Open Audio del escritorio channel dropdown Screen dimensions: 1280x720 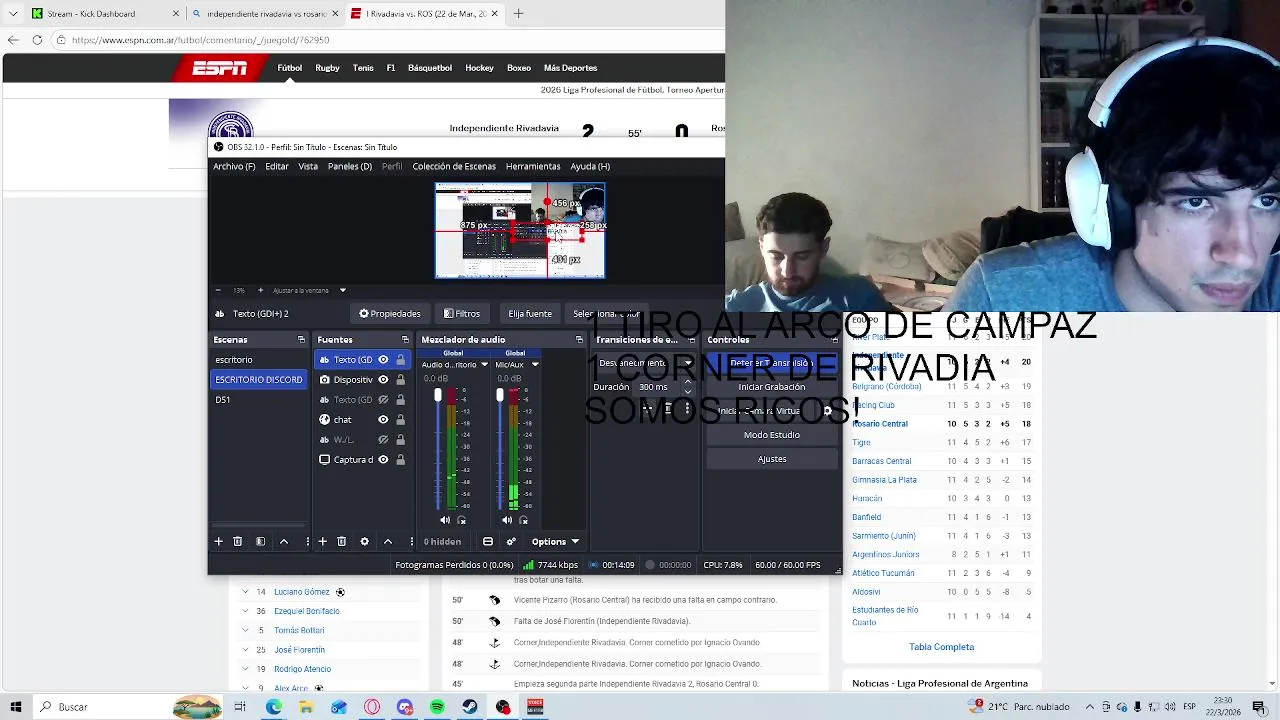point(484,365)
